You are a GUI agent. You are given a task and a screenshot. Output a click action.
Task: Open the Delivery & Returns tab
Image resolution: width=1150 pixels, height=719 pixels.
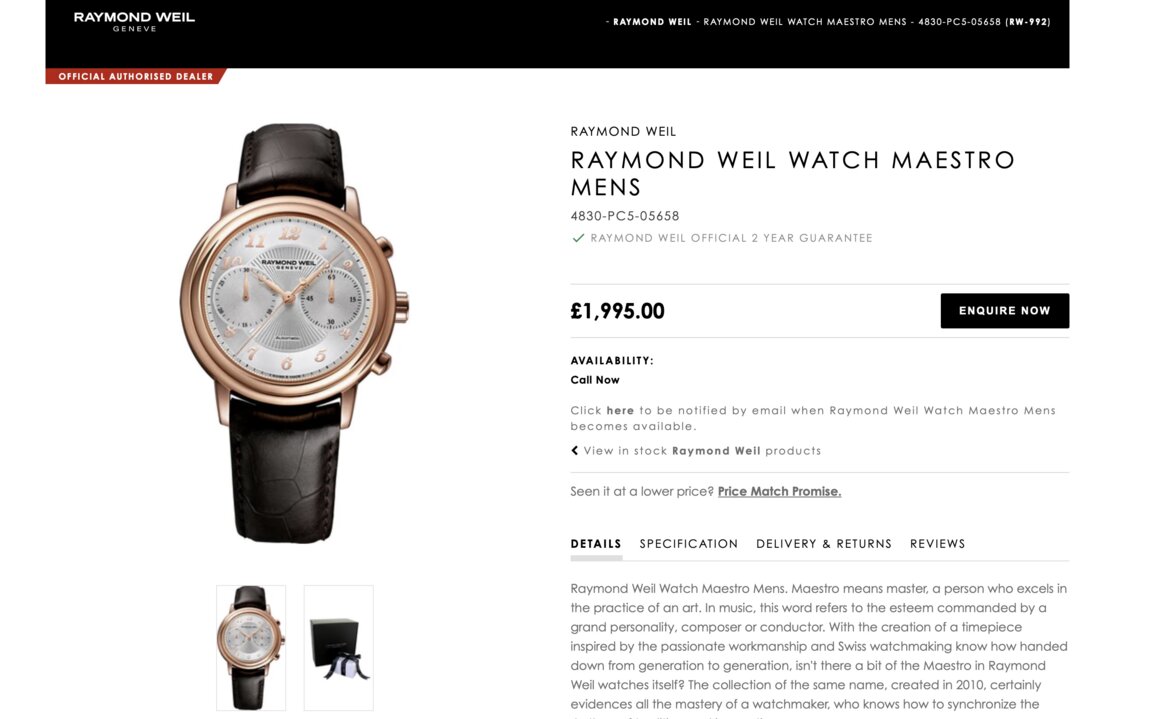(x=824, y=544)
